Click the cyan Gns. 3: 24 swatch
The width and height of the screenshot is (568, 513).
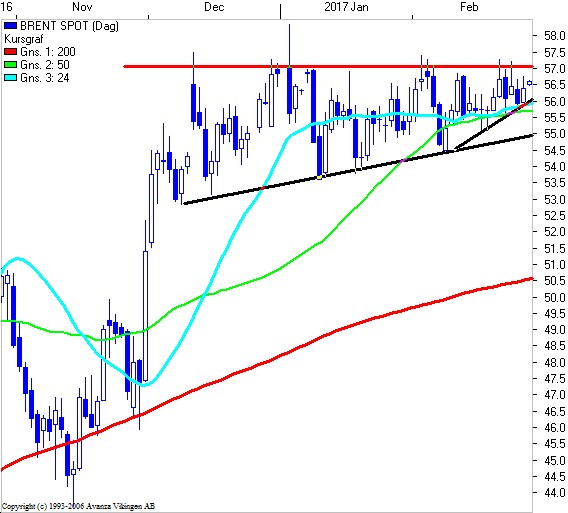pyautogui.click(x=11, y=78)
